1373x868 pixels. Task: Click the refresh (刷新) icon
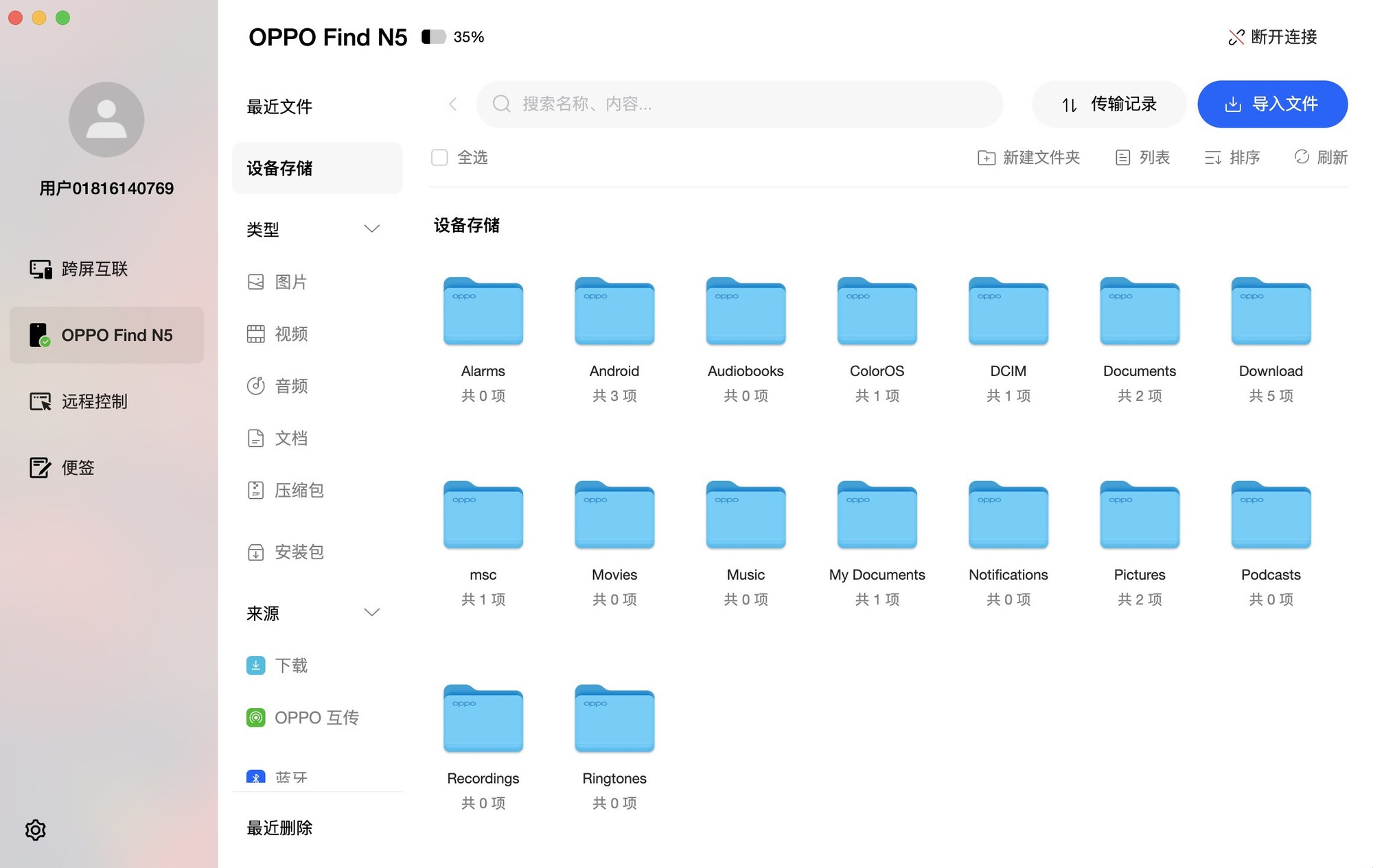1302,157
